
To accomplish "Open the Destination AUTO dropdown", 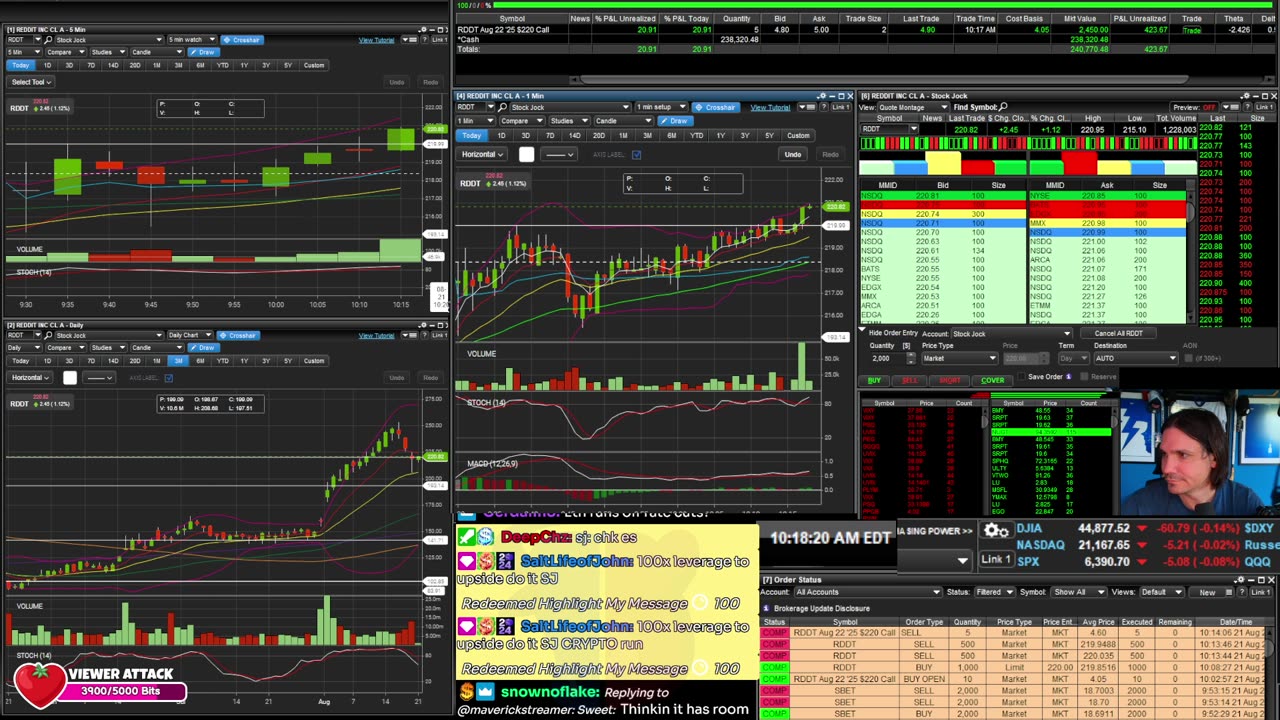I will point(1135,358).
